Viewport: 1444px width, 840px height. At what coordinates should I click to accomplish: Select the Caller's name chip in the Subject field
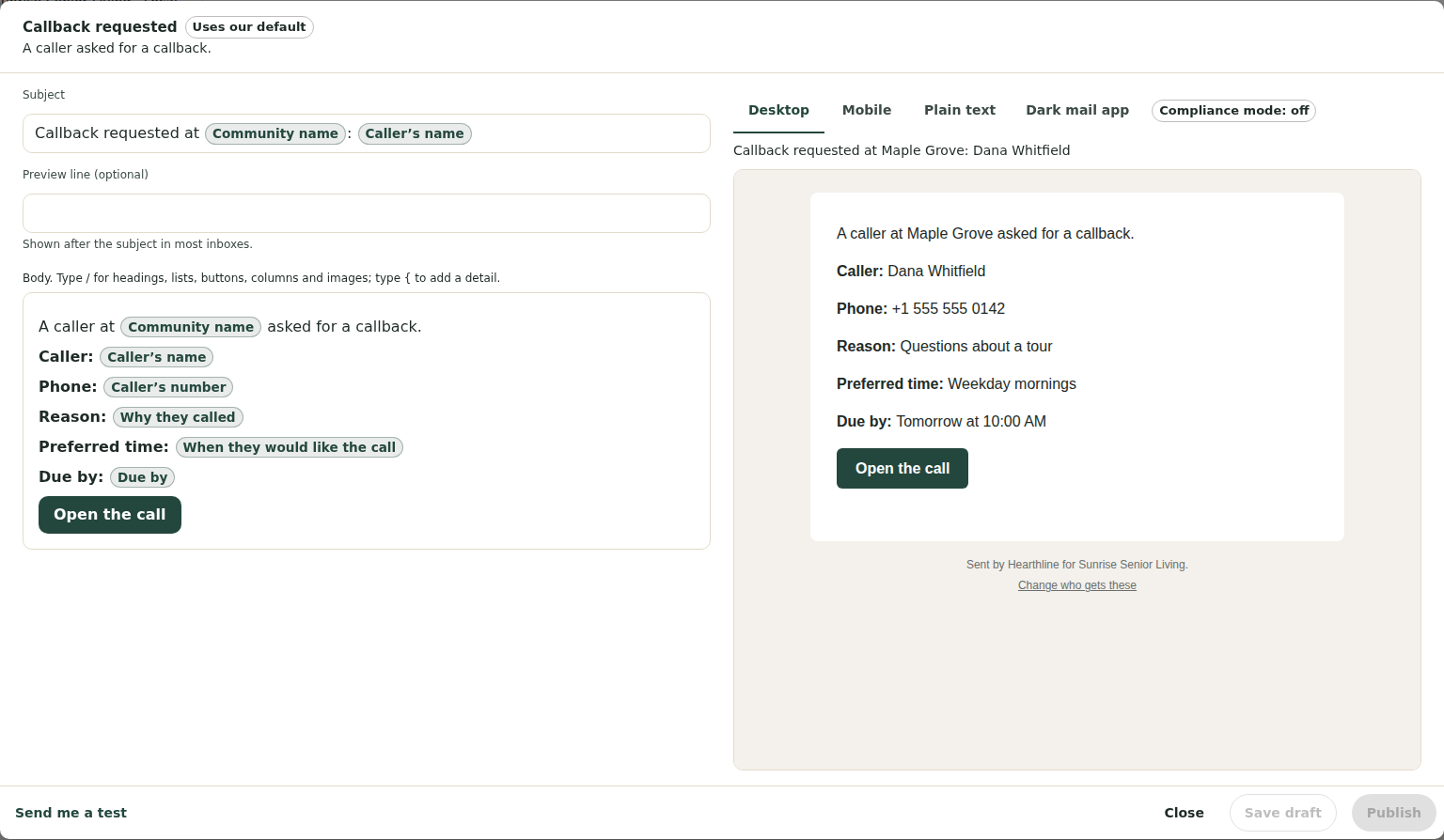(x=415, y=133)
